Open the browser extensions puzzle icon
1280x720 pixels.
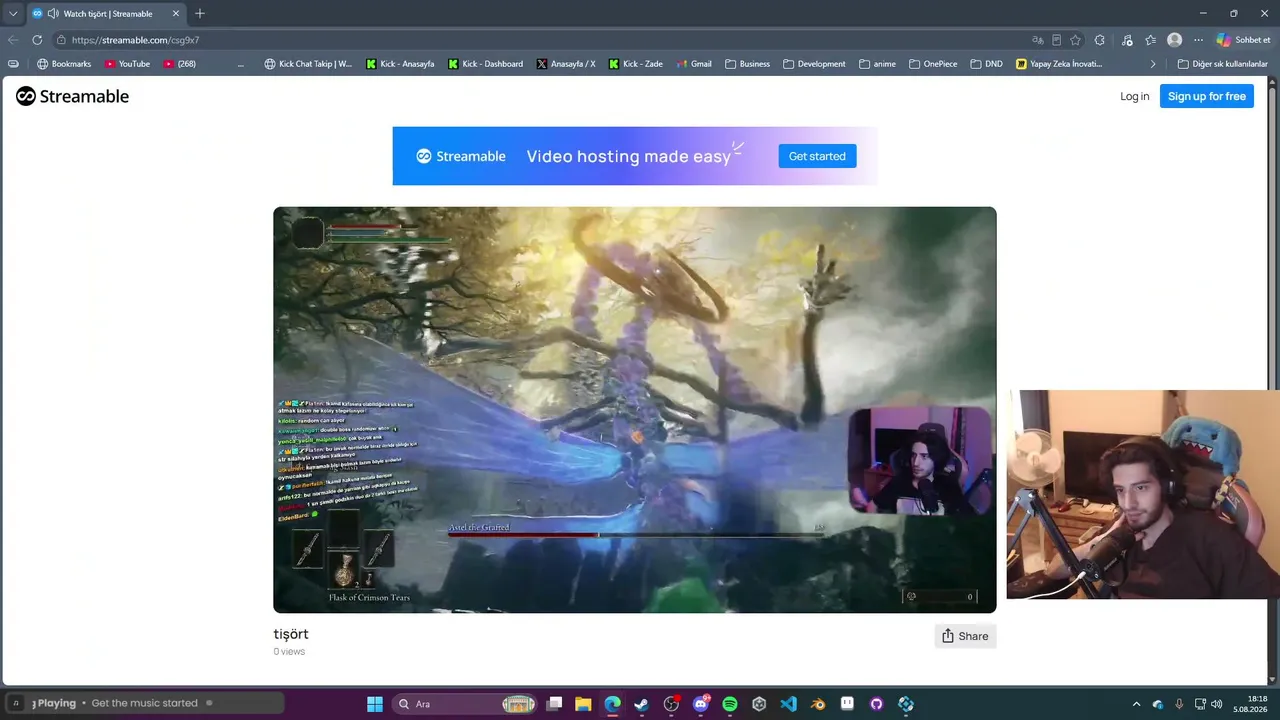click(1100, 40)
